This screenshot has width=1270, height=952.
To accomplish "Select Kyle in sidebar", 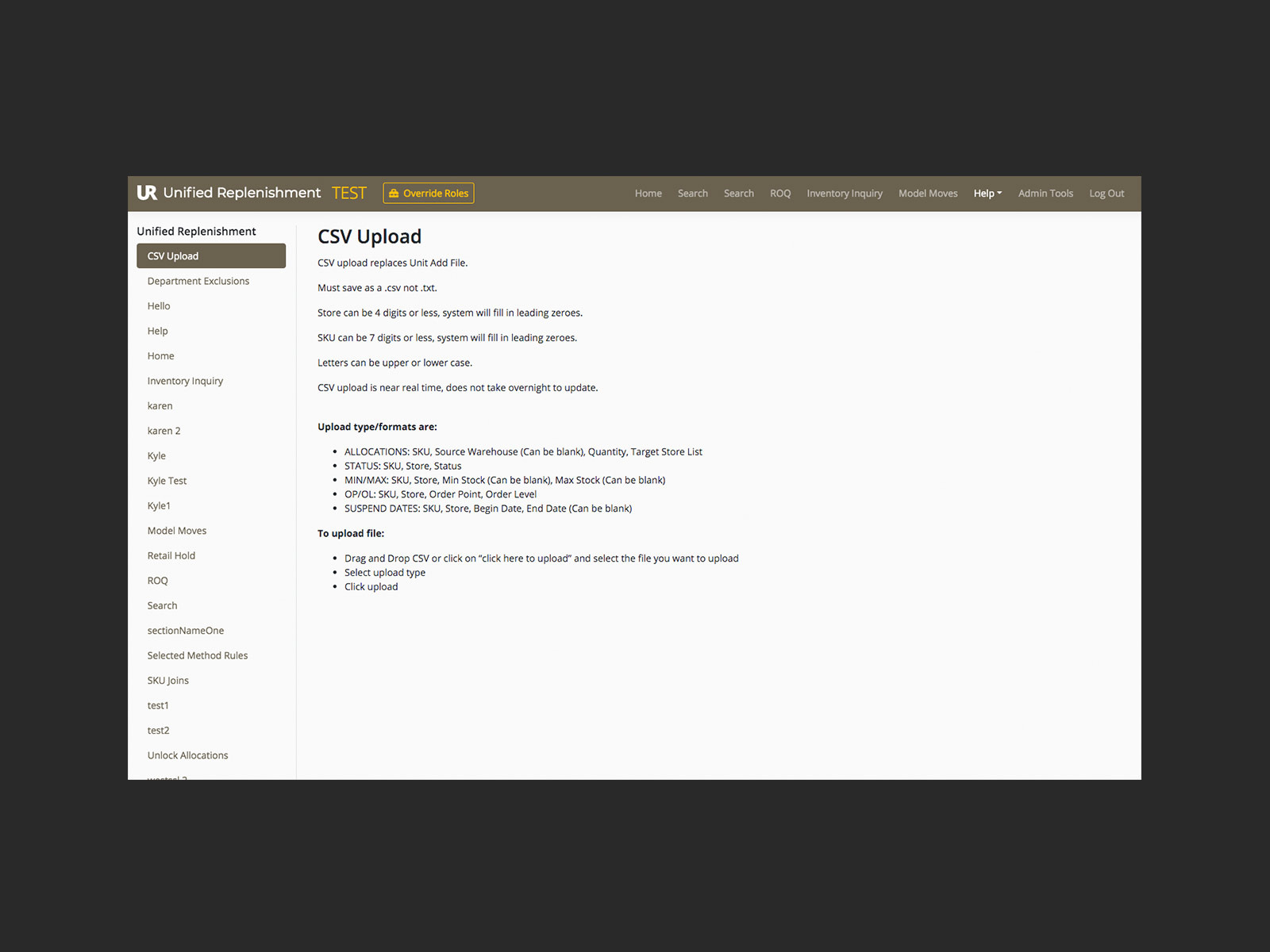I will (156, 456).
